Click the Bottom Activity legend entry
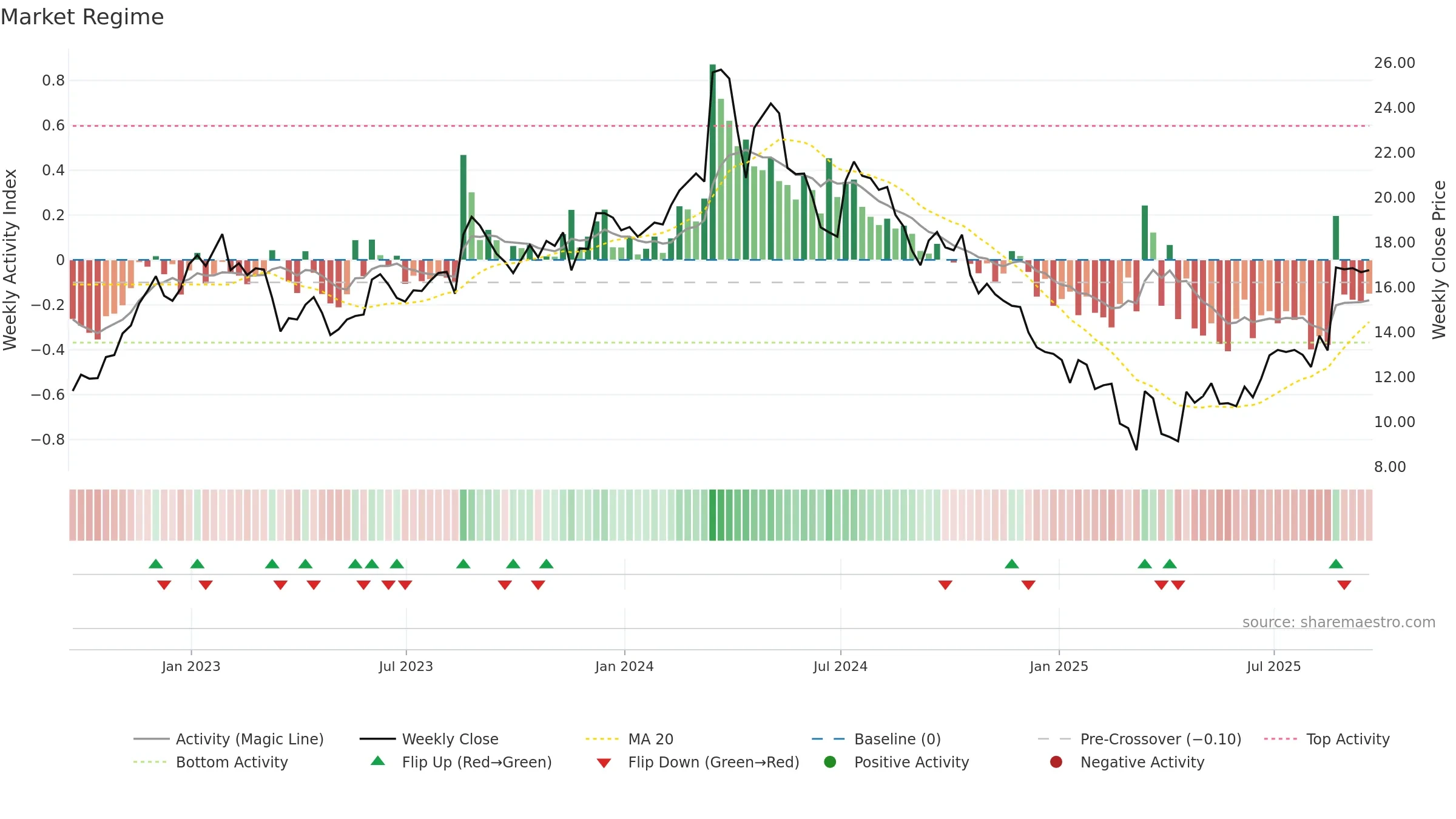1456x819 pixels. click(211, 762)
